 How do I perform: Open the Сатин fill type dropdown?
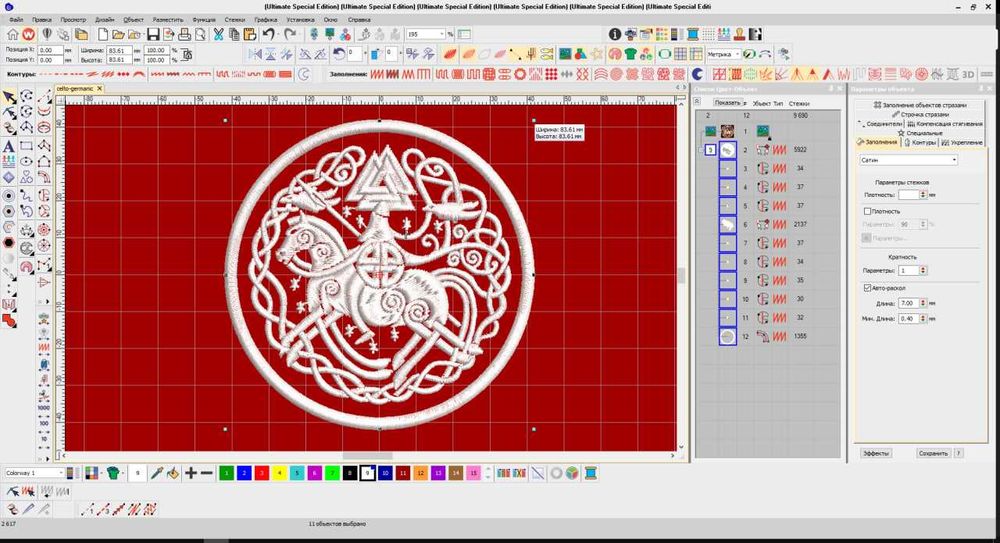pyautogui.click(x=908, y=160)
